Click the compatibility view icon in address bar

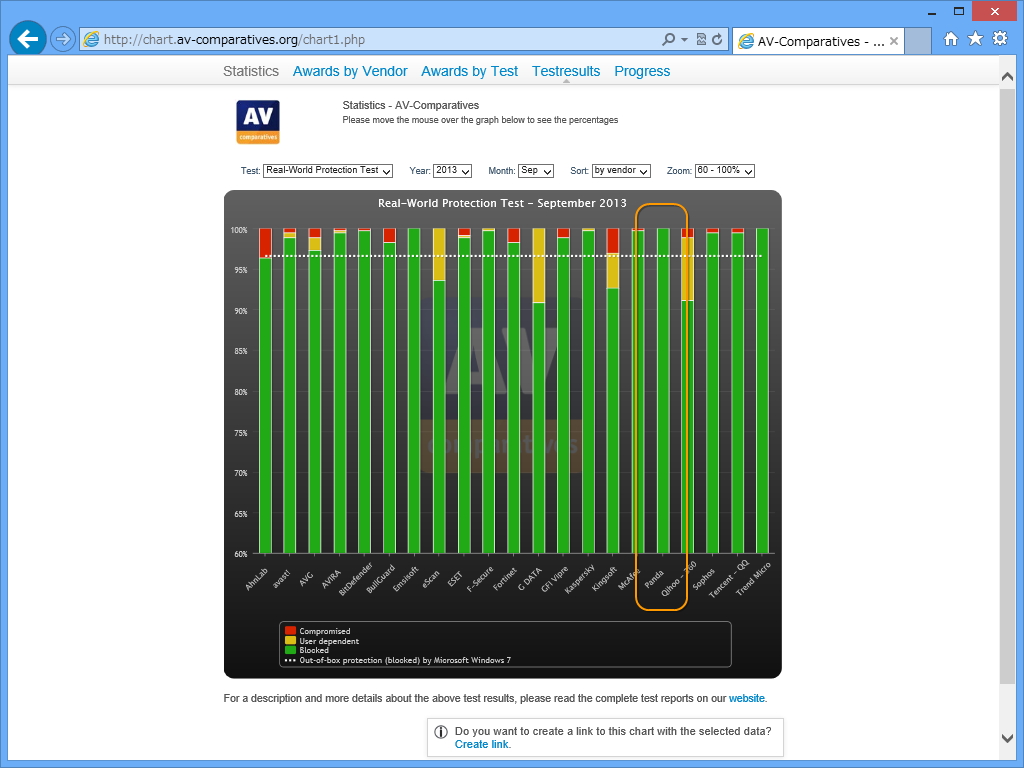(701, 39)
